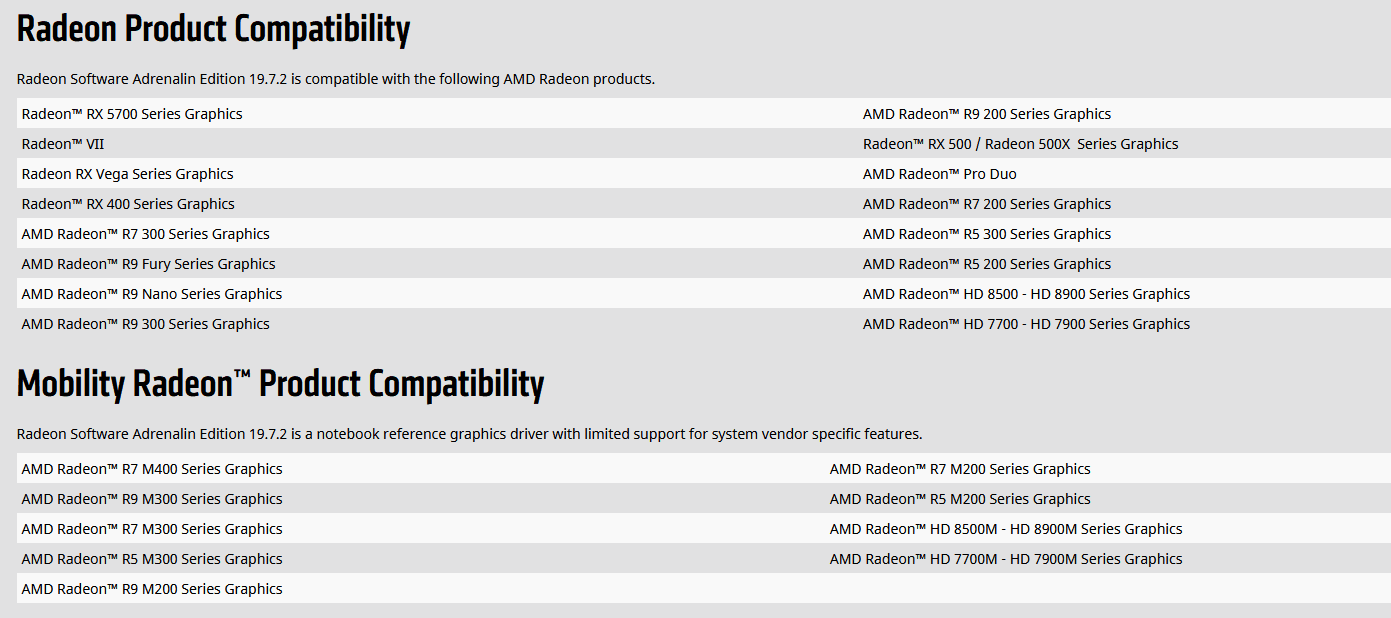Select AMD Radeon R7 M400 Series Graphics
1391x618 pixels.
point(151,469)
